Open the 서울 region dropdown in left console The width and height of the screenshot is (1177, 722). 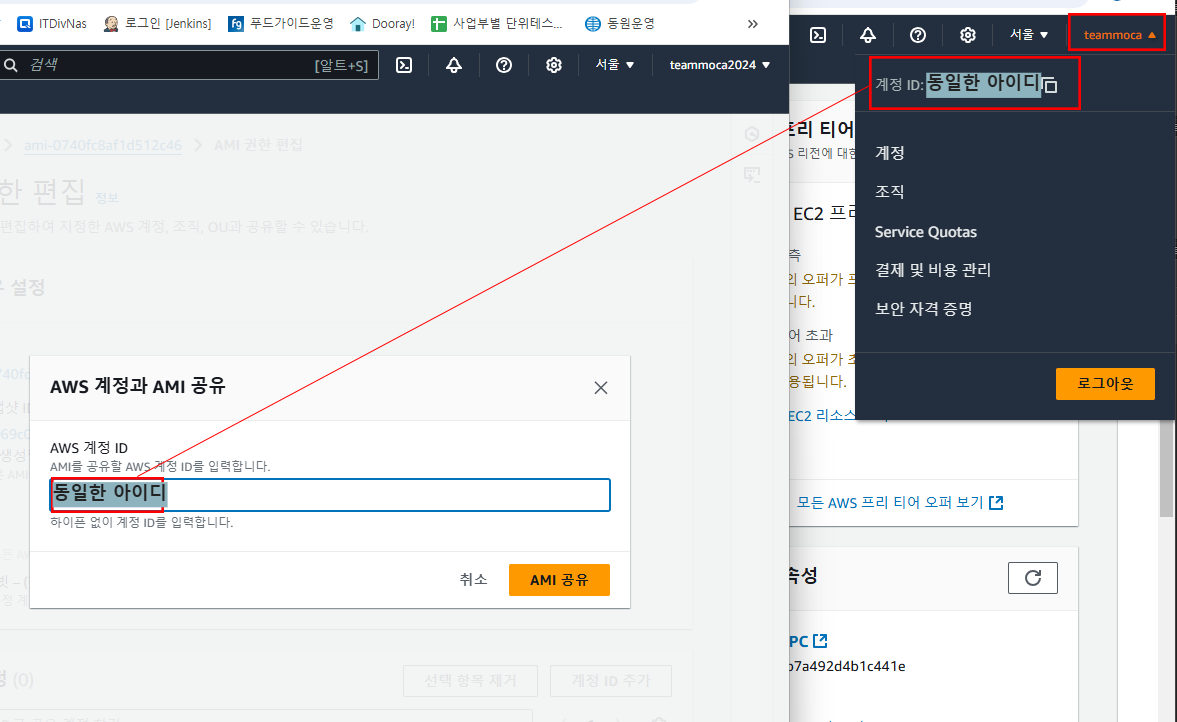tap(615, 65)
